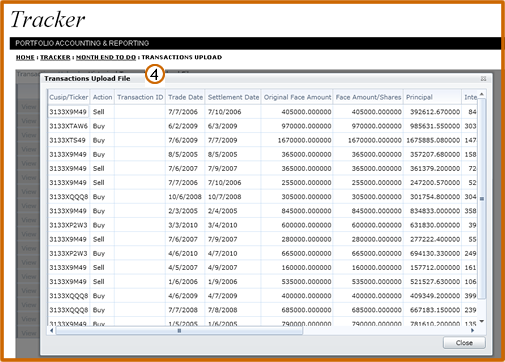Click principal value 631830.000000
This screenshot has width=505, height=362.
[x=435, y=225]
